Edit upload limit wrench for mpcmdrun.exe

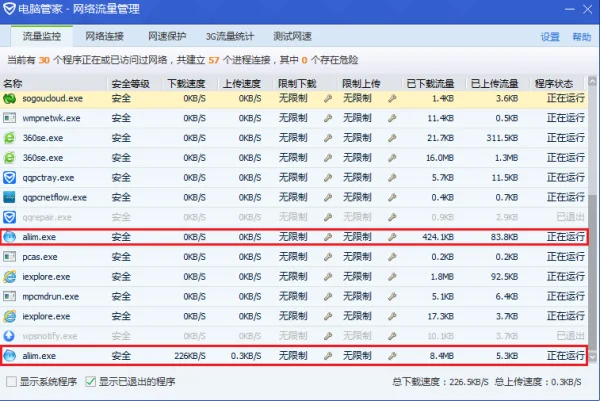tap(392, 296)
